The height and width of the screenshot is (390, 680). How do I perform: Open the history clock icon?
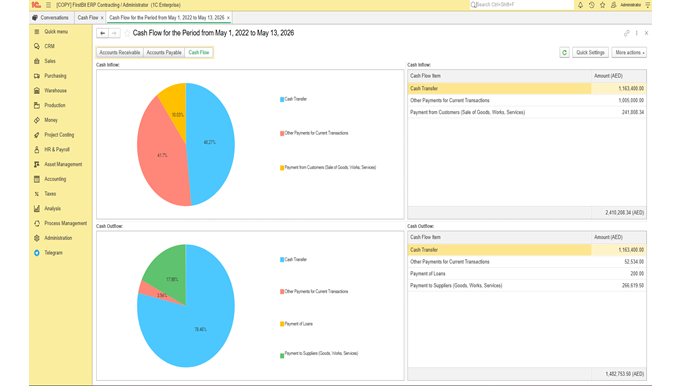pyautogui.click(x=591, y=5)
